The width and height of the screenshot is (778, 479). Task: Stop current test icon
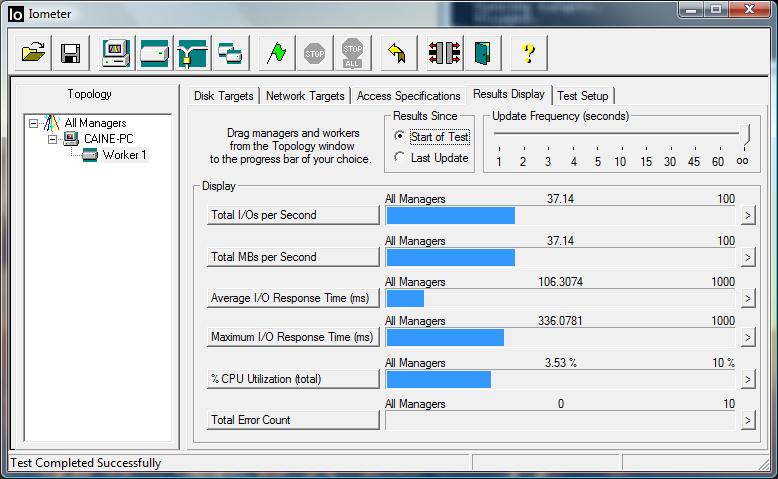pyautogui.click(x=315, y=53)
